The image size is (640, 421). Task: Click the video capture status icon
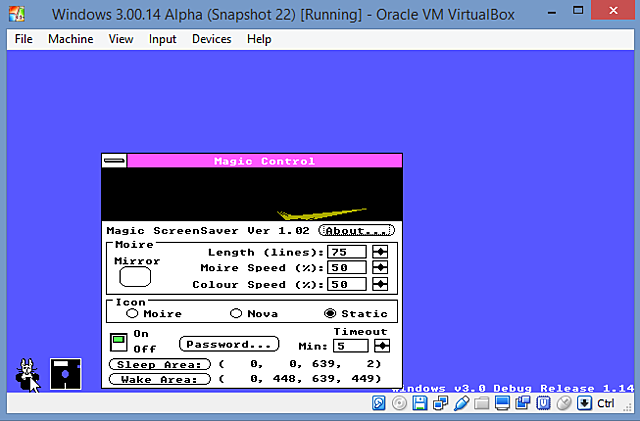pos(522,403)
